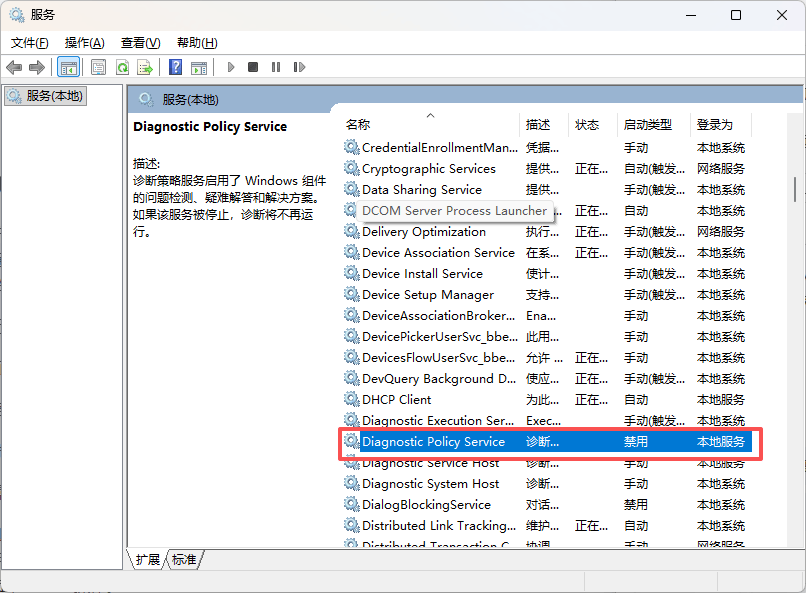Restart the service with the restart icon
806x593 pixels.
coord(299,67)
